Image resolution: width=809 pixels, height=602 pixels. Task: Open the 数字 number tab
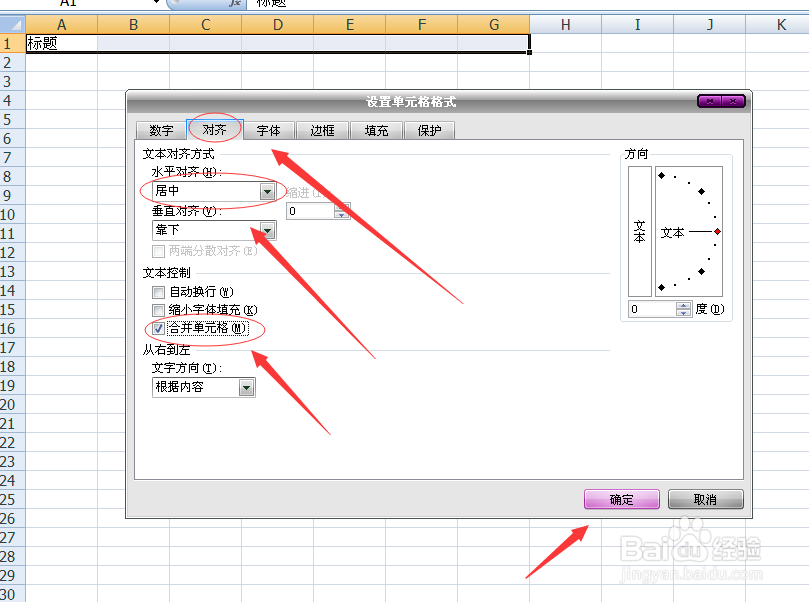point(161,130)
